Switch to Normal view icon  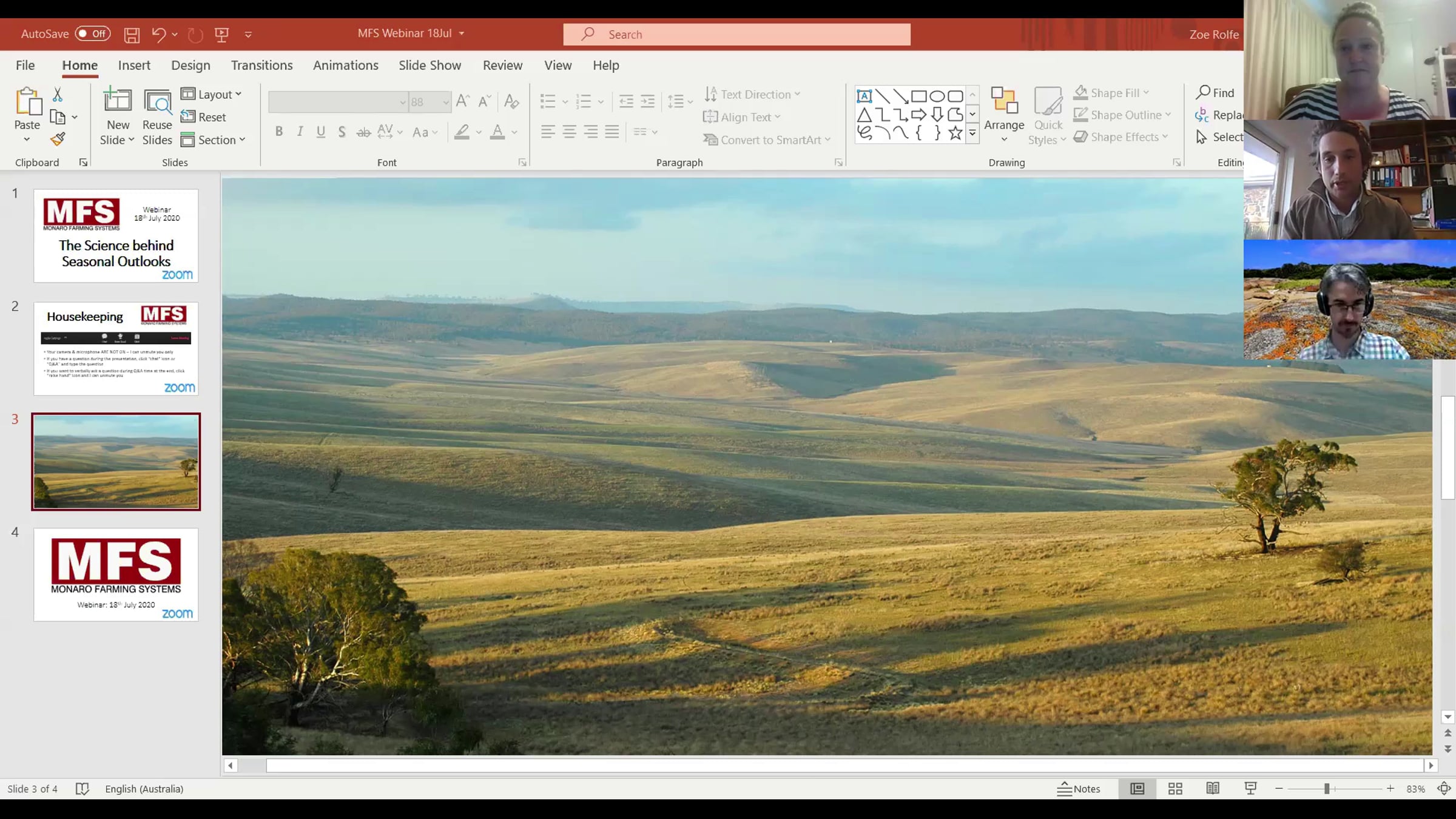(1137, 789)
